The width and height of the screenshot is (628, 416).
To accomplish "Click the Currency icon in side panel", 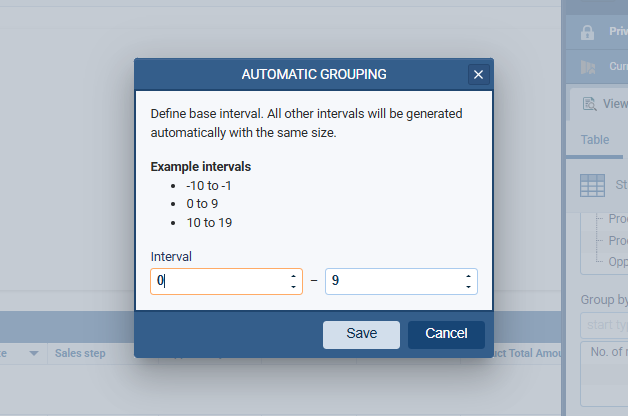I will click(588, 67).
